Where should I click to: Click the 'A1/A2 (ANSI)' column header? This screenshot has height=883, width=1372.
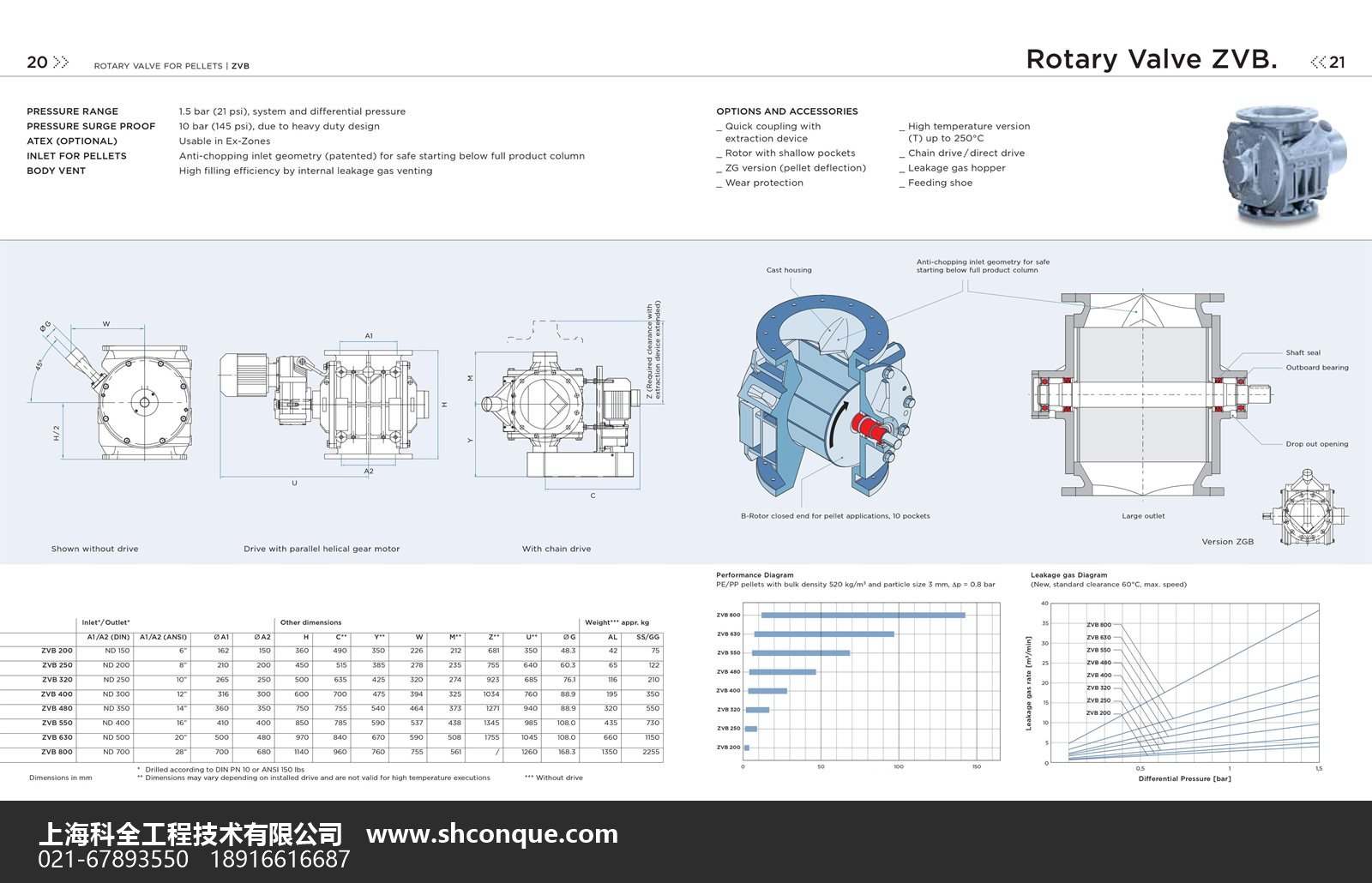click(x=163, y=637)
